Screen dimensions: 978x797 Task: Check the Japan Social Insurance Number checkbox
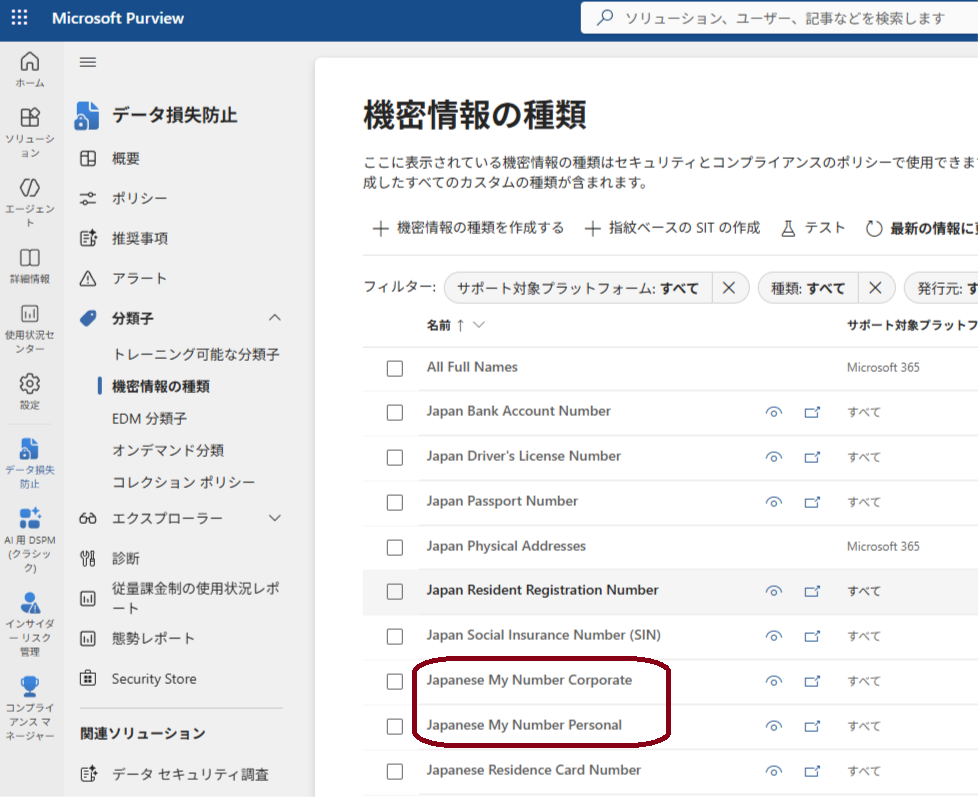[x=395, y=636]
